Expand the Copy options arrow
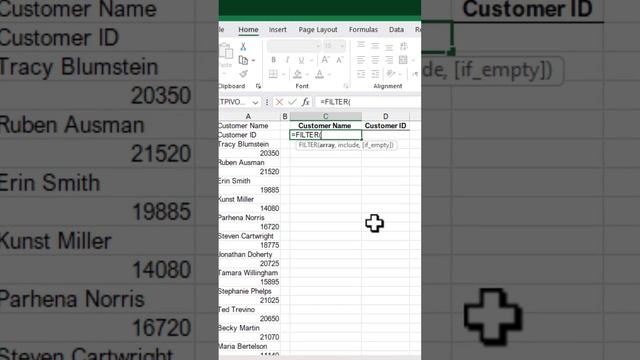 (253, 61)
